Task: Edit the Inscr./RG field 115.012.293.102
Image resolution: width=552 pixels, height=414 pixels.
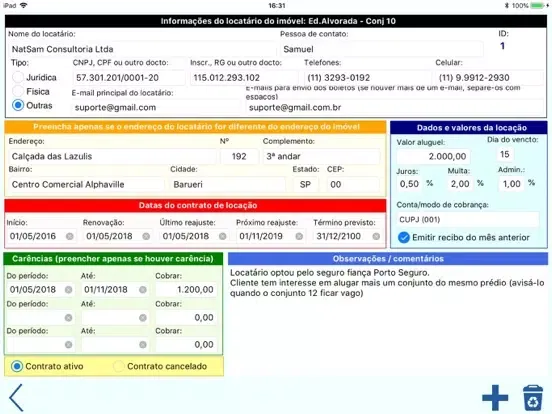Action: pos(244,77)
